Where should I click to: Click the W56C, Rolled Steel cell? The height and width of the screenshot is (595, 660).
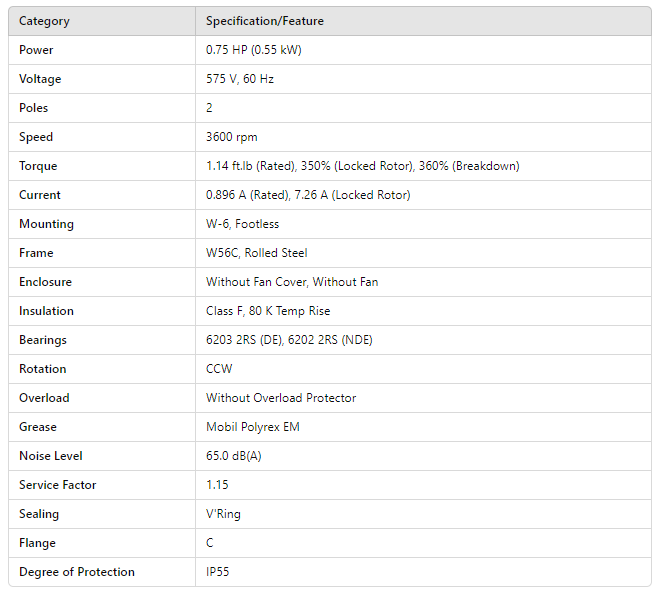tap(256, 253)
